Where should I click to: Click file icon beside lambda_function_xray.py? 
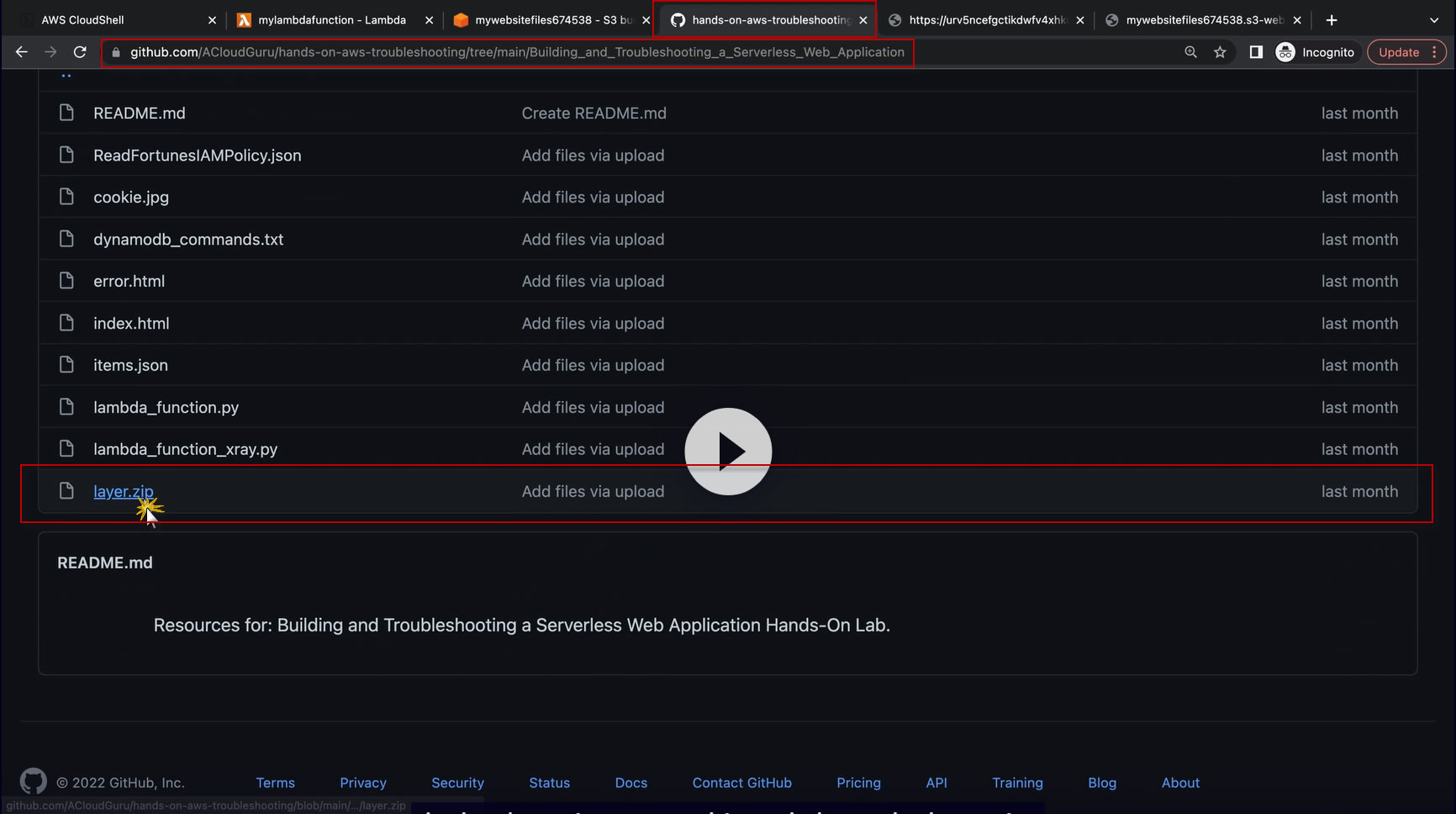click(x=66, y=449)
